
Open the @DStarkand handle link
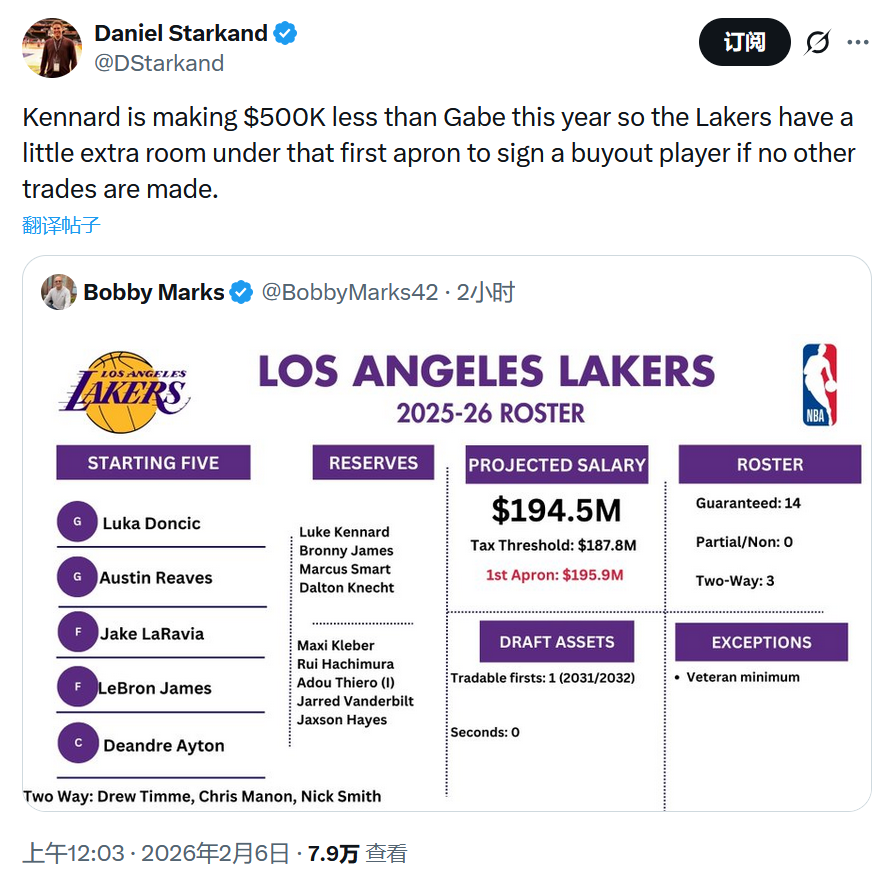pyautogui.click(x=158, y=63)
